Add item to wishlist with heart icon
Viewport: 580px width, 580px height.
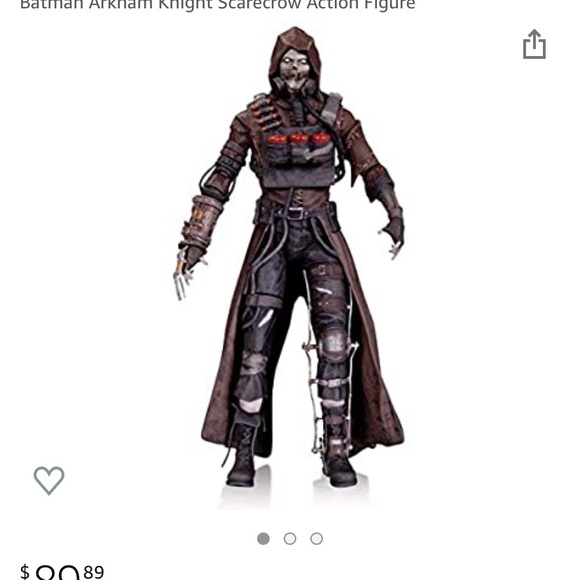(49, 480)
